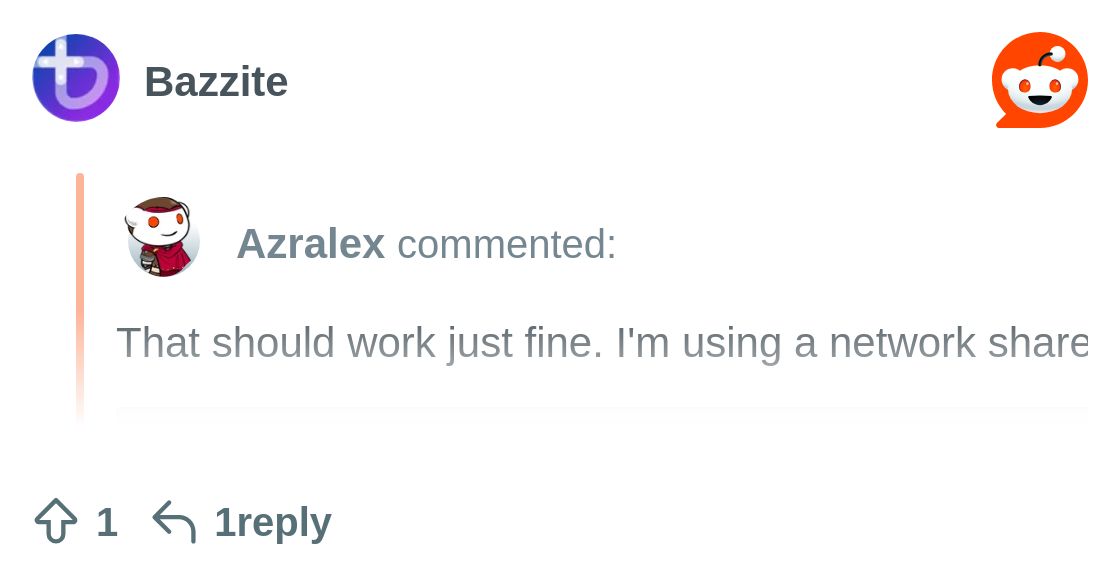This screenshot has height=584, width=1120.
Task: Click the word "That" starting the comment
Action: point(158,343)
